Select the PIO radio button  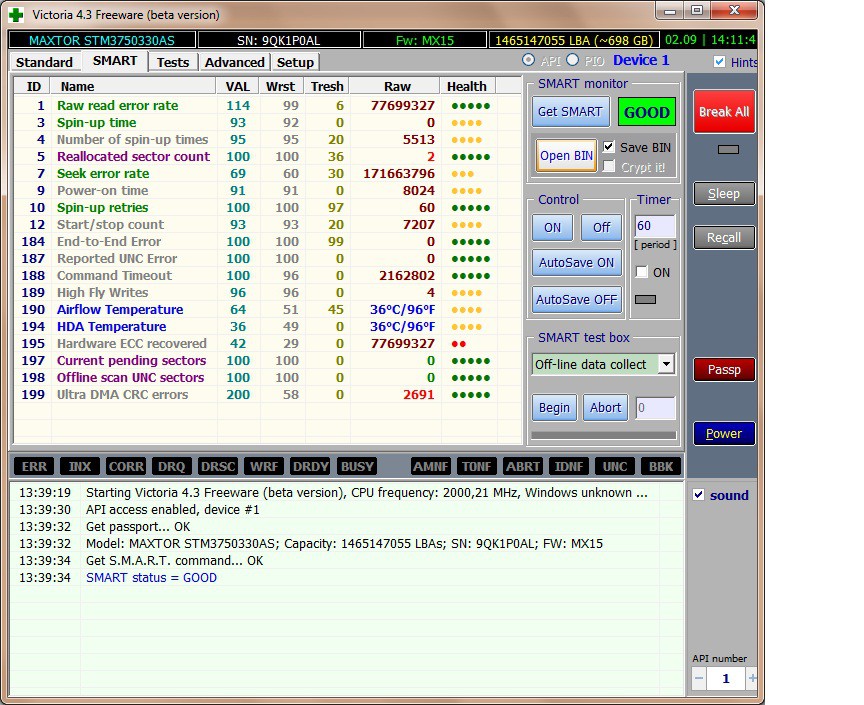pos(573,60)
